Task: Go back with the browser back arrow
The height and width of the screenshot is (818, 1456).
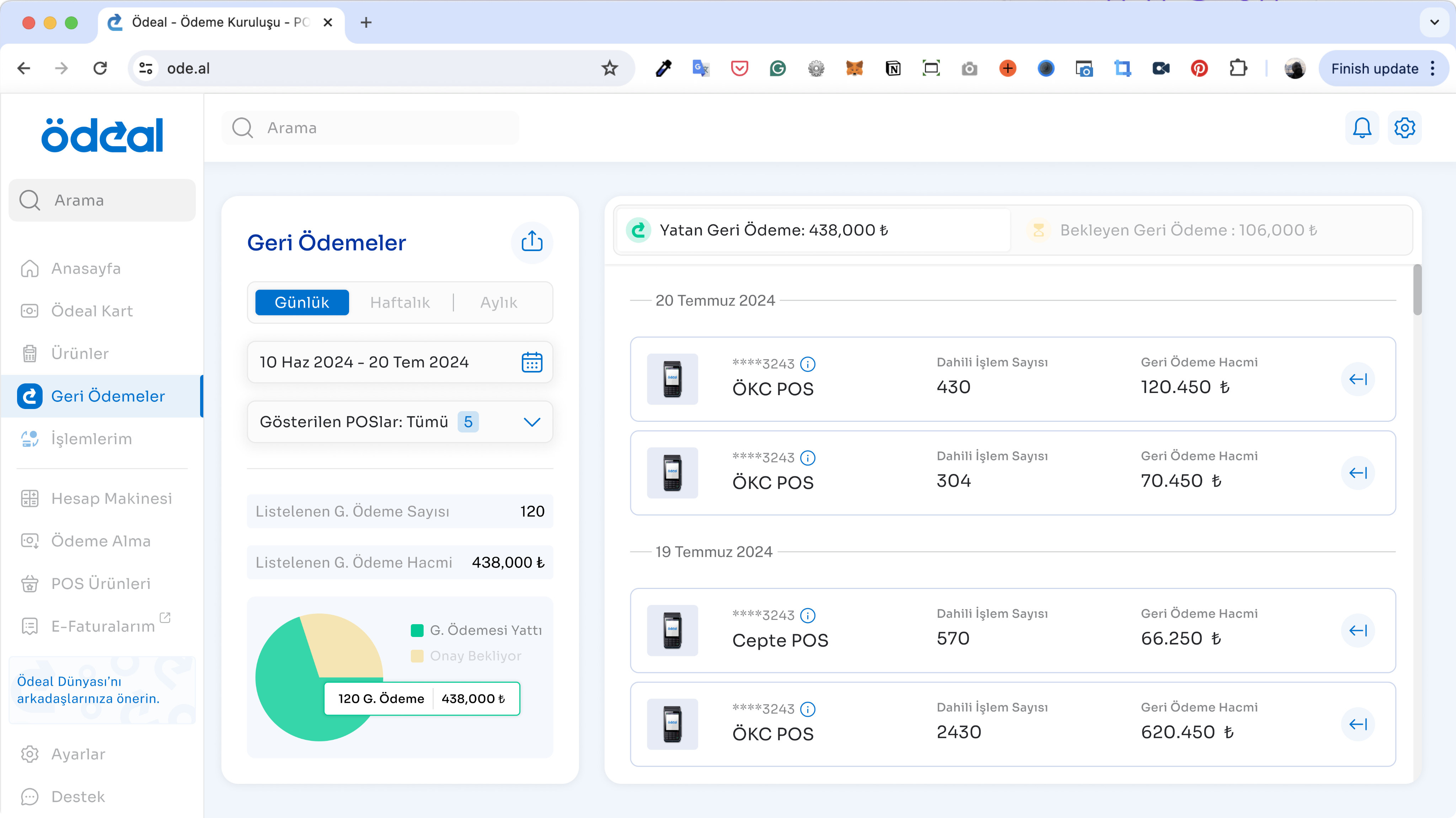Action: [24, 68]
